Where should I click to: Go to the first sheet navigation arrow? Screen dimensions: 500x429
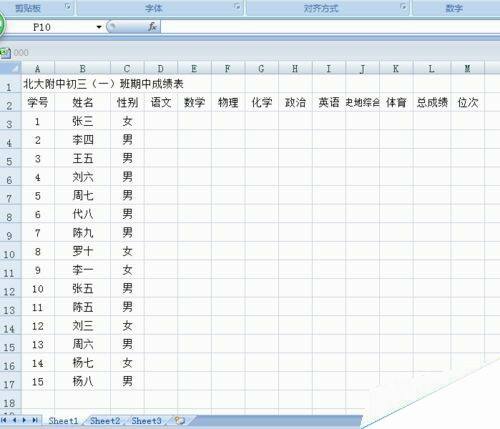click(4, 420)
